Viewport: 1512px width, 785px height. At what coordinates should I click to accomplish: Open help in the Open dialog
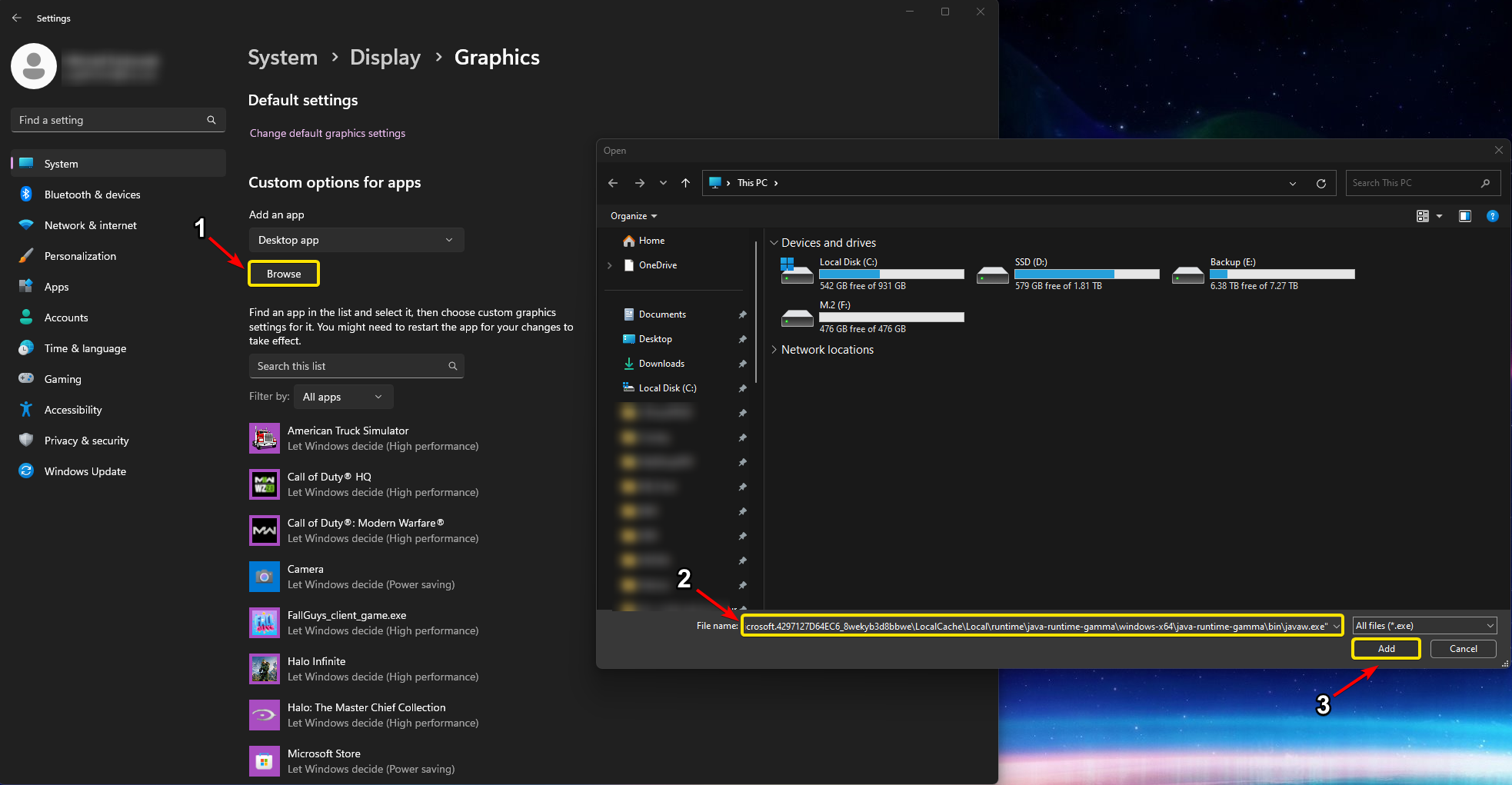click(x=1493, y=216)
